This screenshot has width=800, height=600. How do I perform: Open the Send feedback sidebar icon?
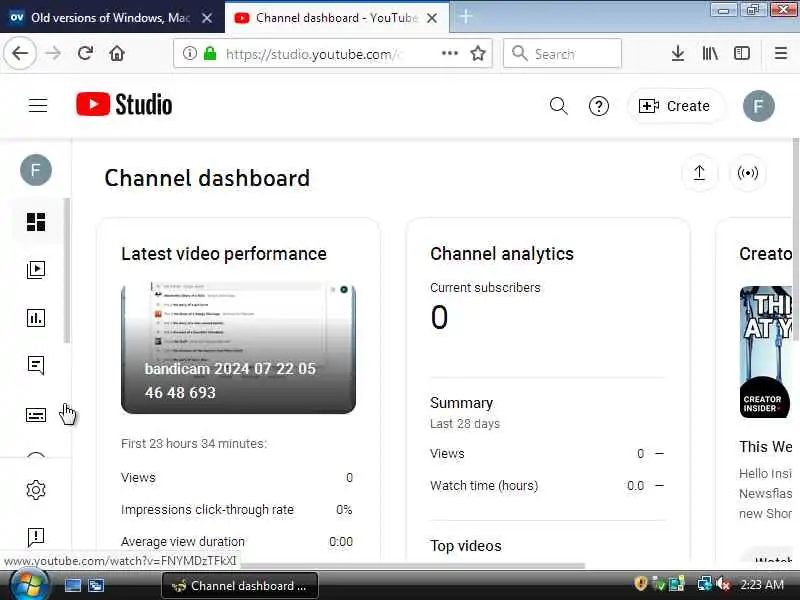[x=36, y=537]
